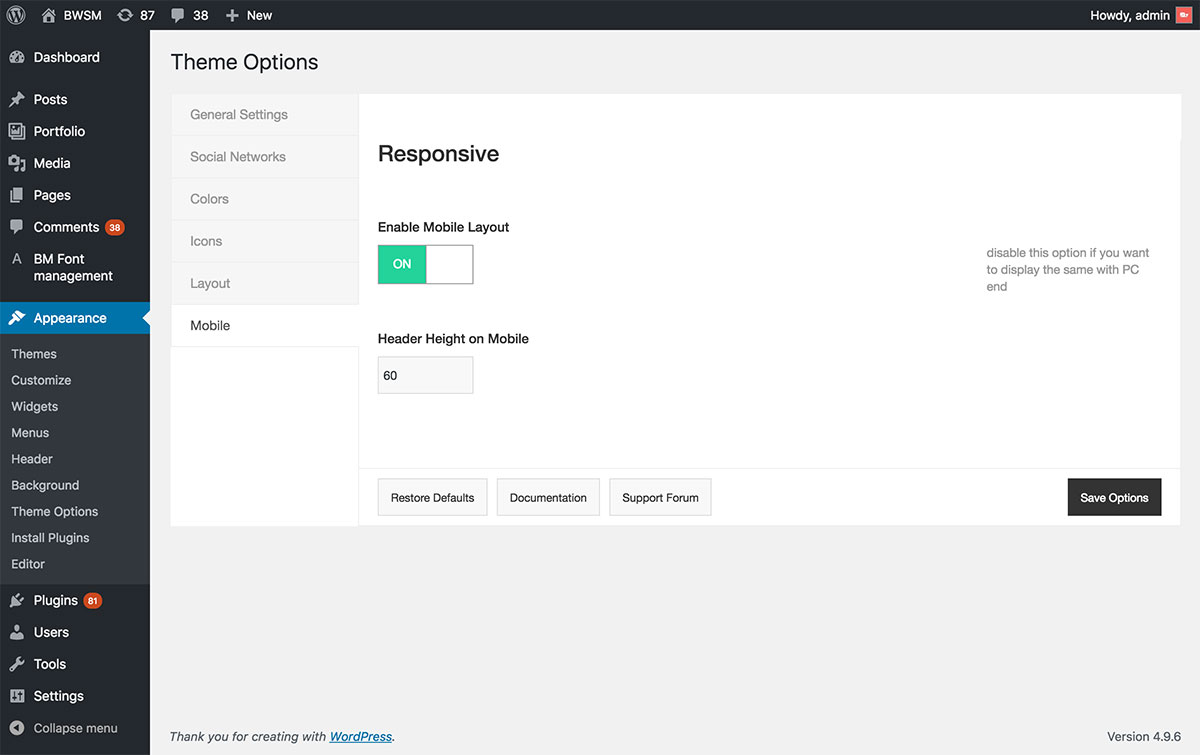The width and height of the screenshot is (1200, 755).
Task: Click Save Options button
Action: pyautogui.click(x=1114, y=497)
